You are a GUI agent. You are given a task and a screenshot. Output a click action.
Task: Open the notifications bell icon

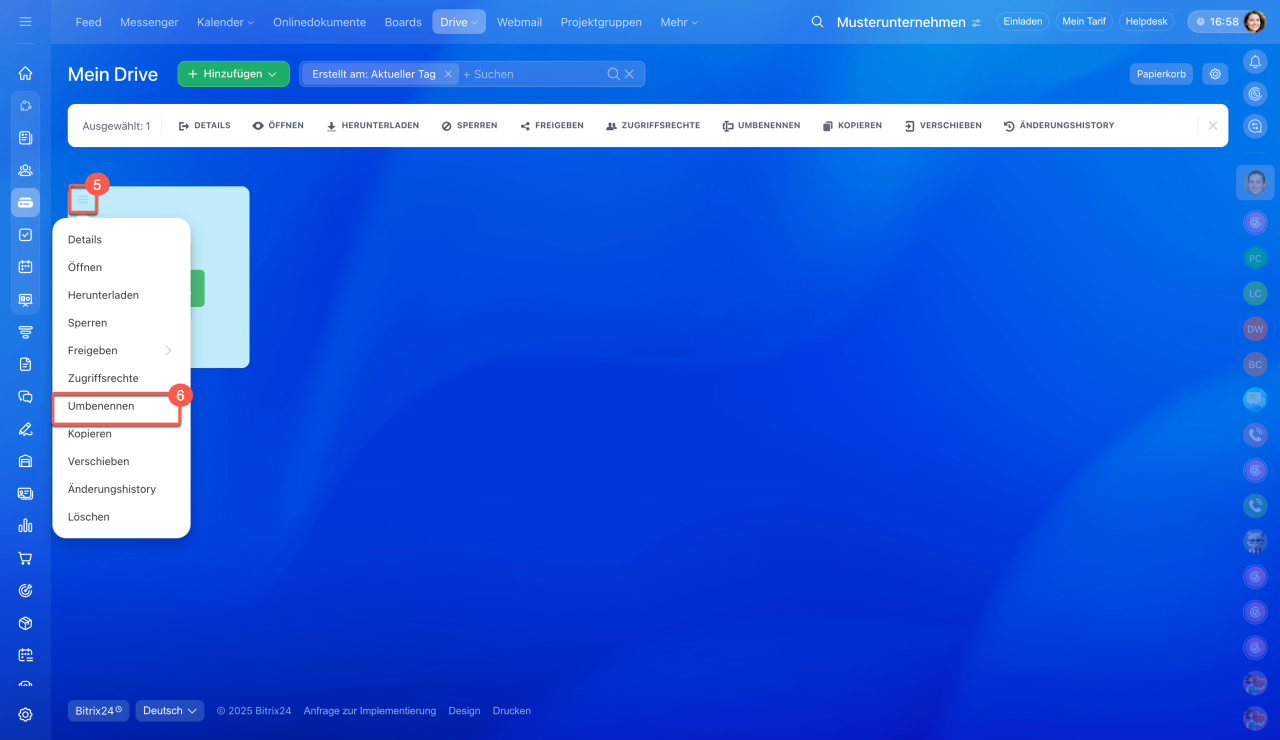point(1255,62)
